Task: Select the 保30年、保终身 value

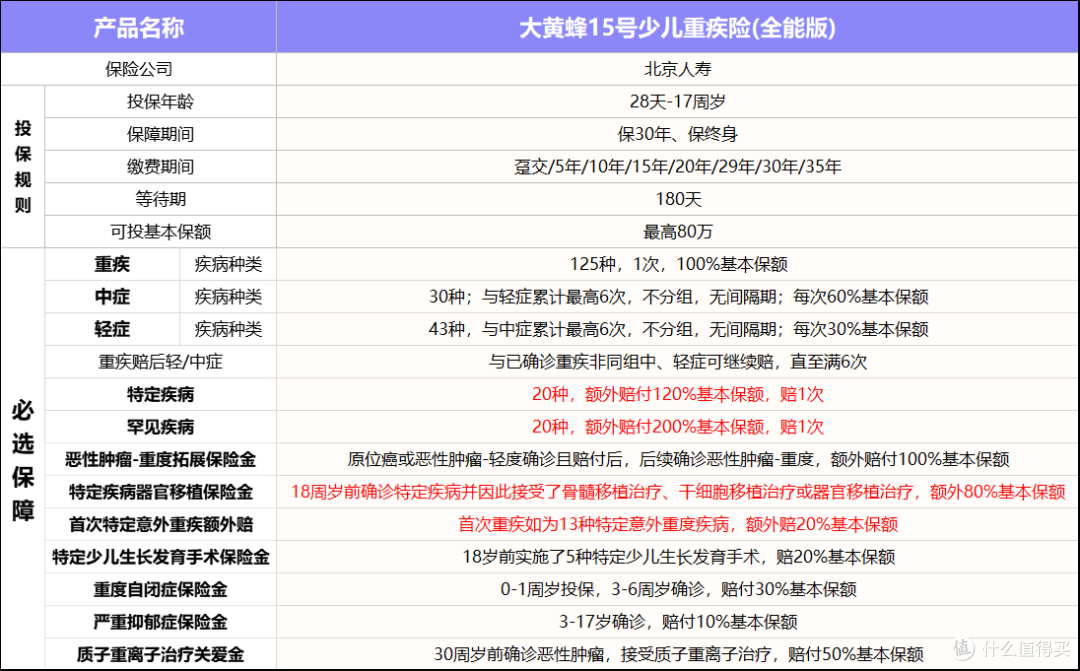Action: pos(678,134)
